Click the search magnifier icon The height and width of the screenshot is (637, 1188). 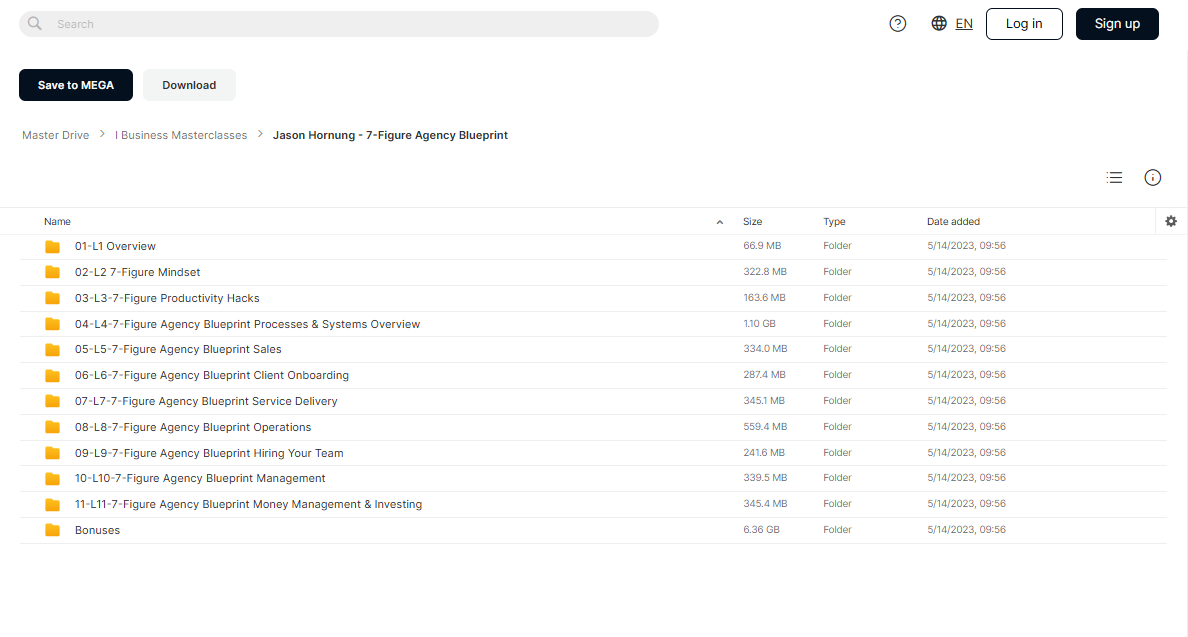coord(35,23)
